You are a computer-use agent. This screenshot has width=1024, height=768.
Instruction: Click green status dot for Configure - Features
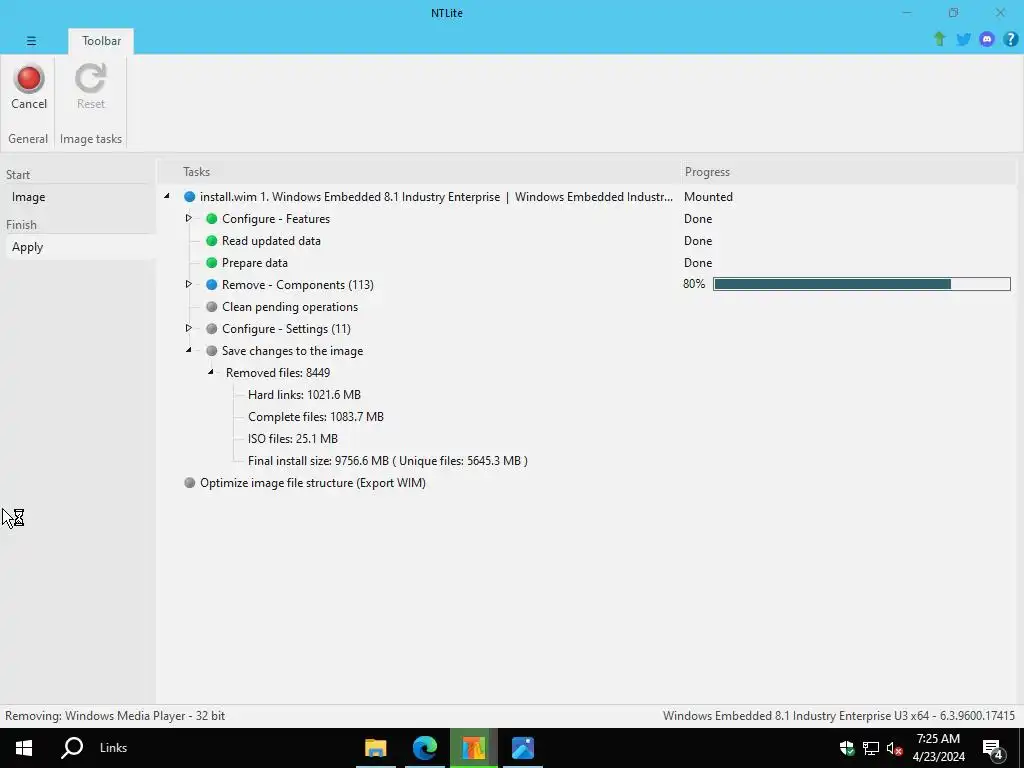click(212, 219)
